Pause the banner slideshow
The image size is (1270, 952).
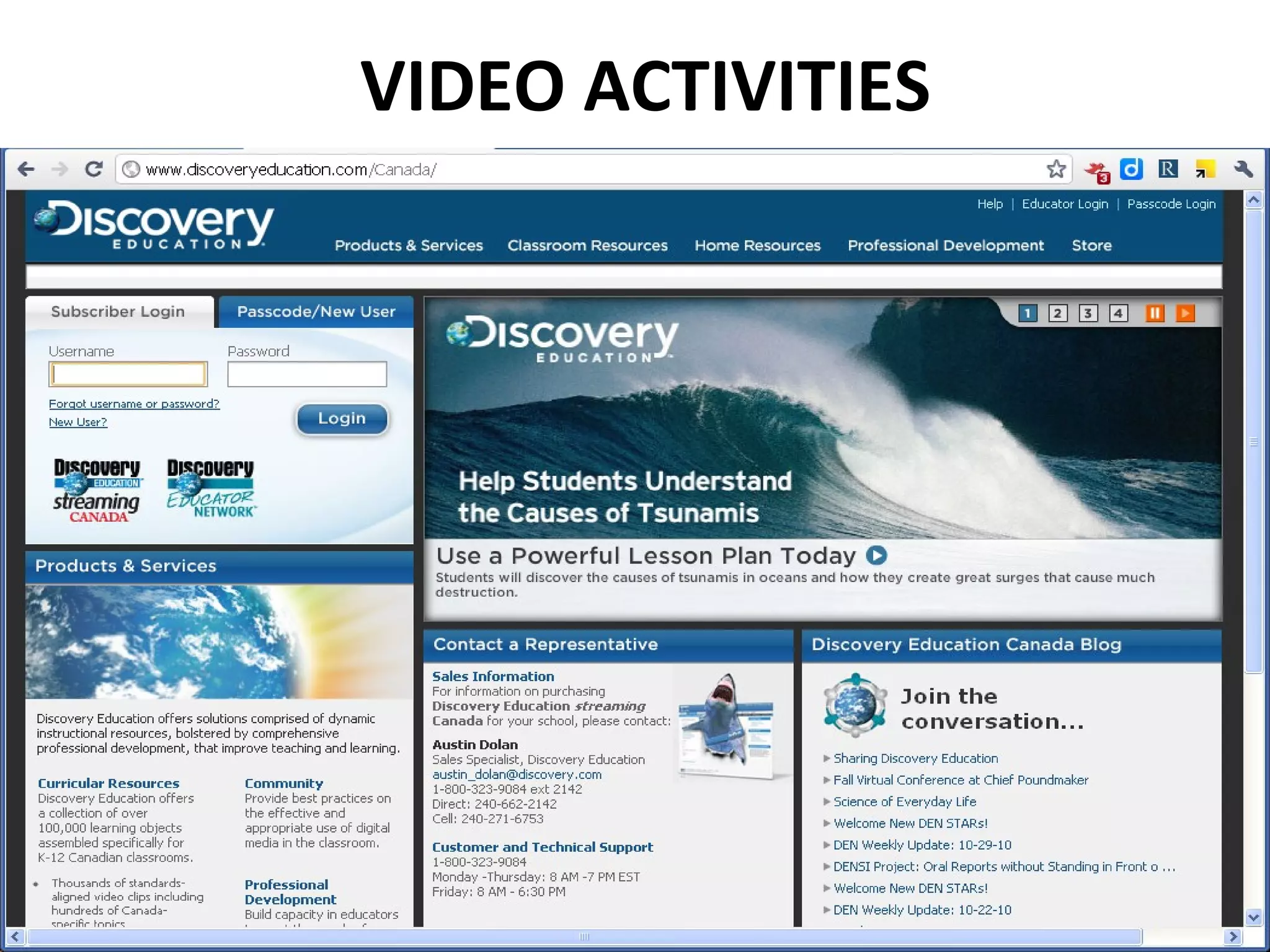1155,313
